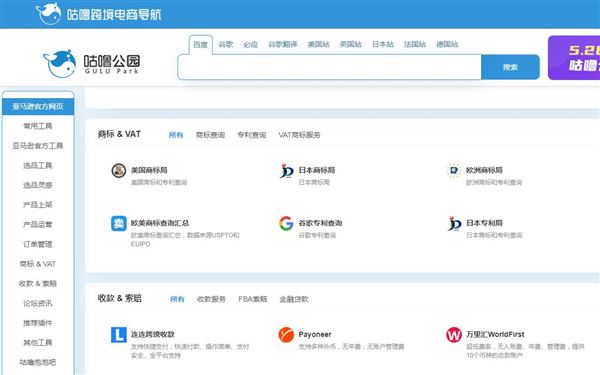This screenshot has height=375, width=600.
Task: Click the purple 5.20 promotional banner
Action: coord(574,58)
